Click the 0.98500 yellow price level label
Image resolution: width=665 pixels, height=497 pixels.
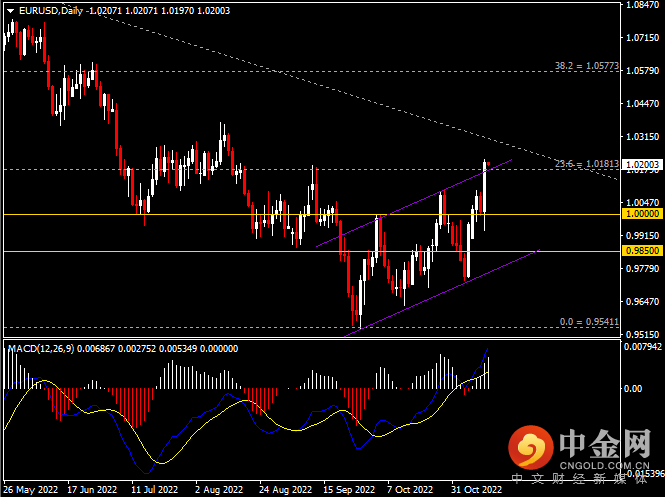coord(643,251)
